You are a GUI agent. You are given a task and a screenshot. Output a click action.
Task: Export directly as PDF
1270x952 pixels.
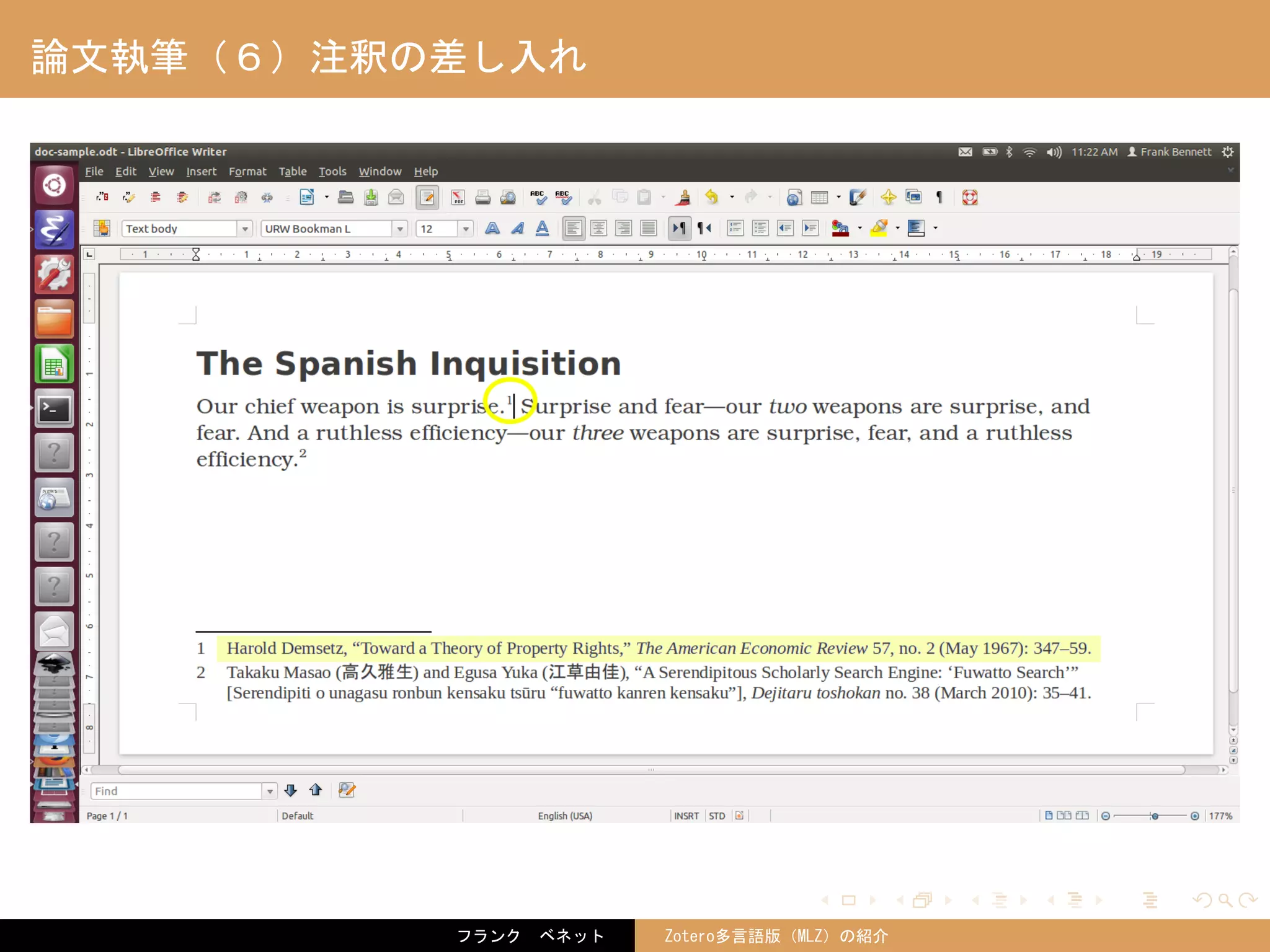pyautogui.click(x=458, y=197)
